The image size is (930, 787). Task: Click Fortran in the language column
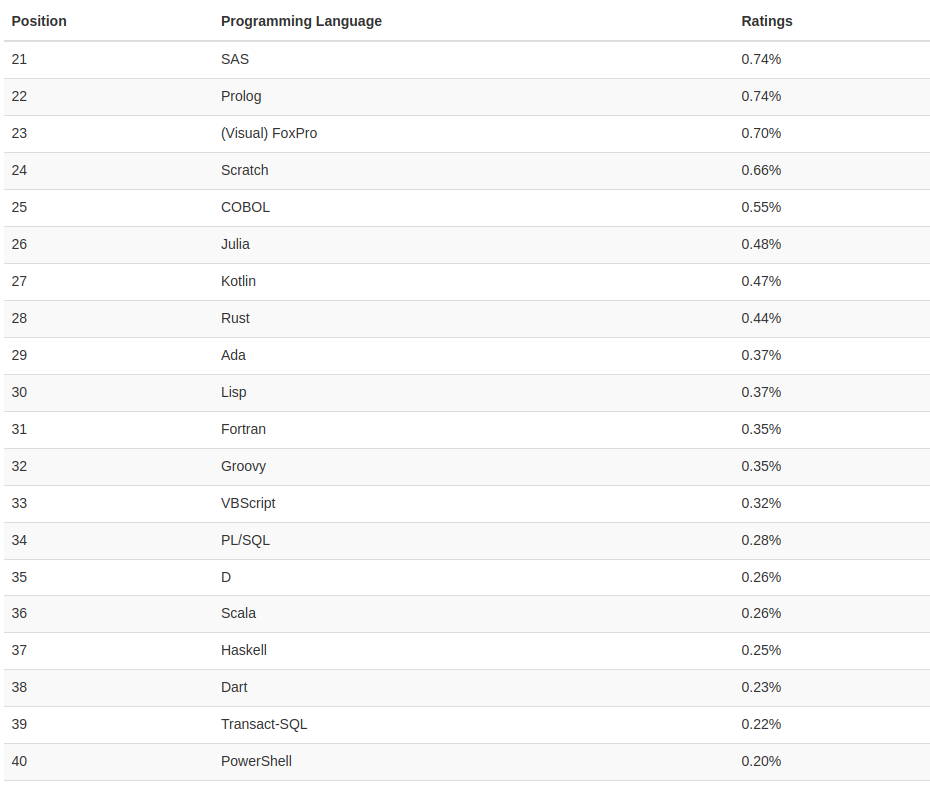point(243,429)
